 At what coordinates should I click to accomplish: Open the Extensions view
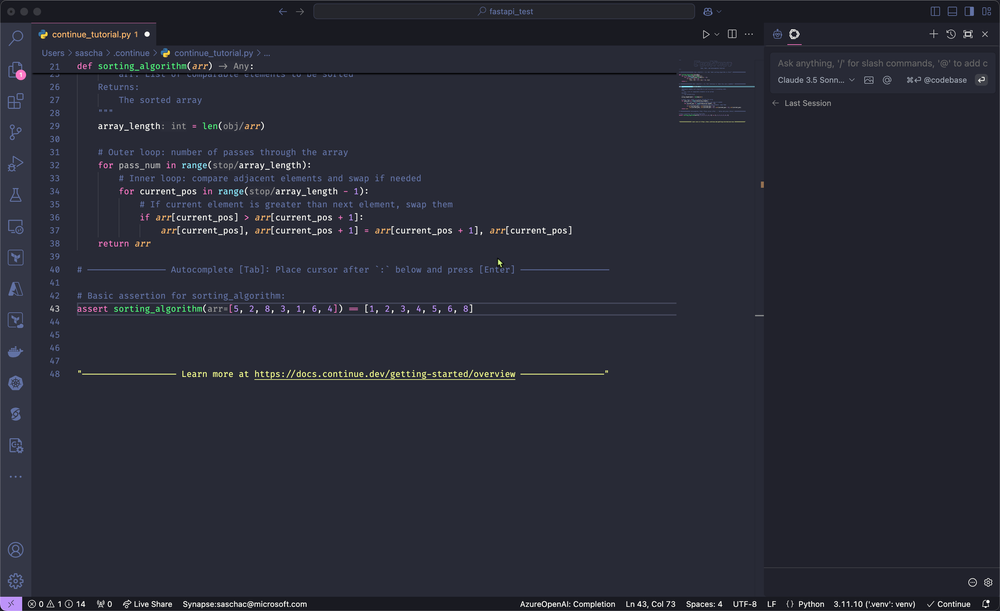click(15, 101)
